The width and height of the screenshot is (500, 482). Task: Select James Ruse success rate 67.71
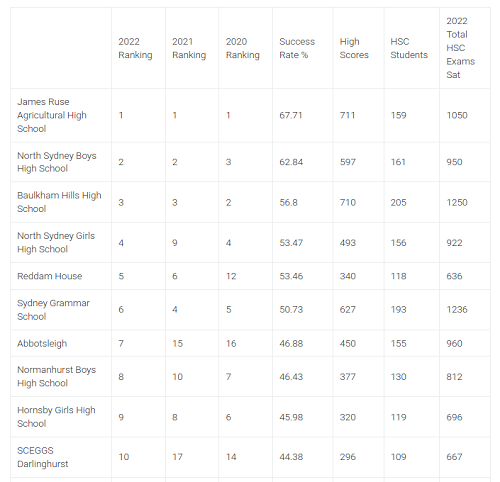point(291,115)
